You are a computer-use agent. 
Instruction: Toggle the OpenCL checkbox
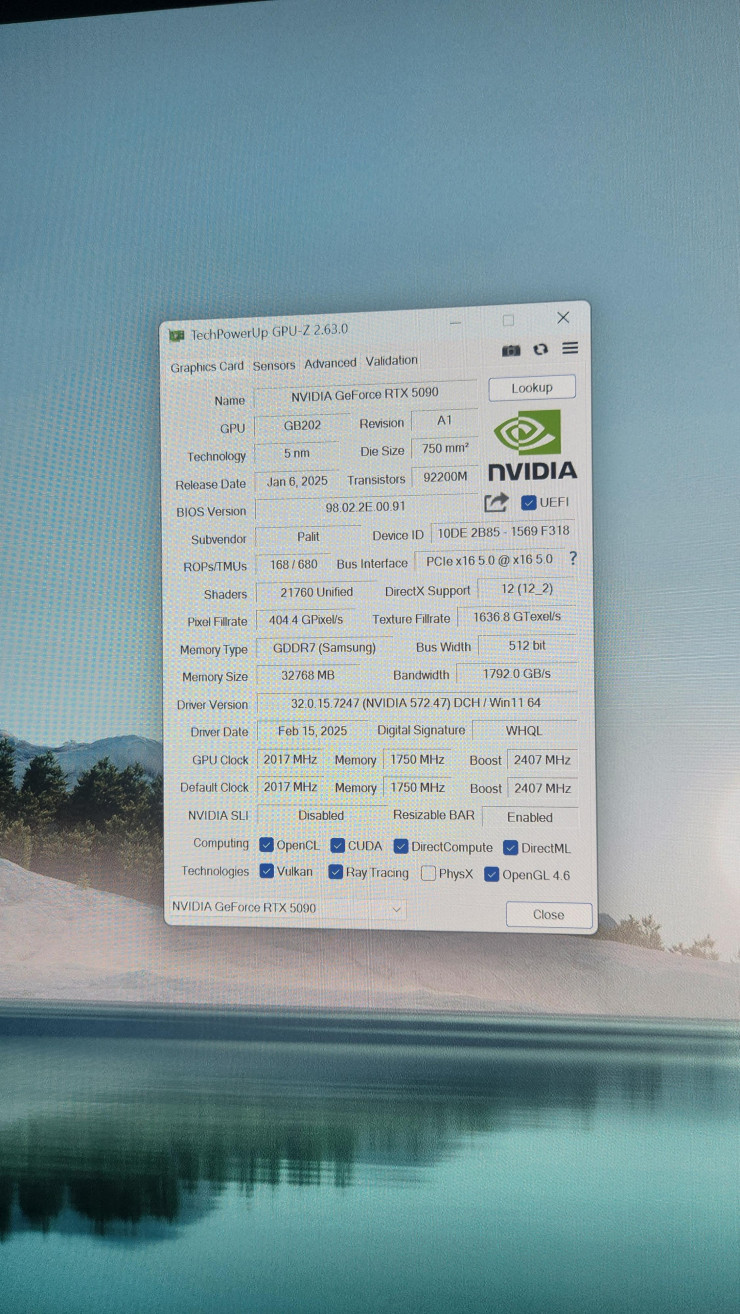tap(266, 845)
